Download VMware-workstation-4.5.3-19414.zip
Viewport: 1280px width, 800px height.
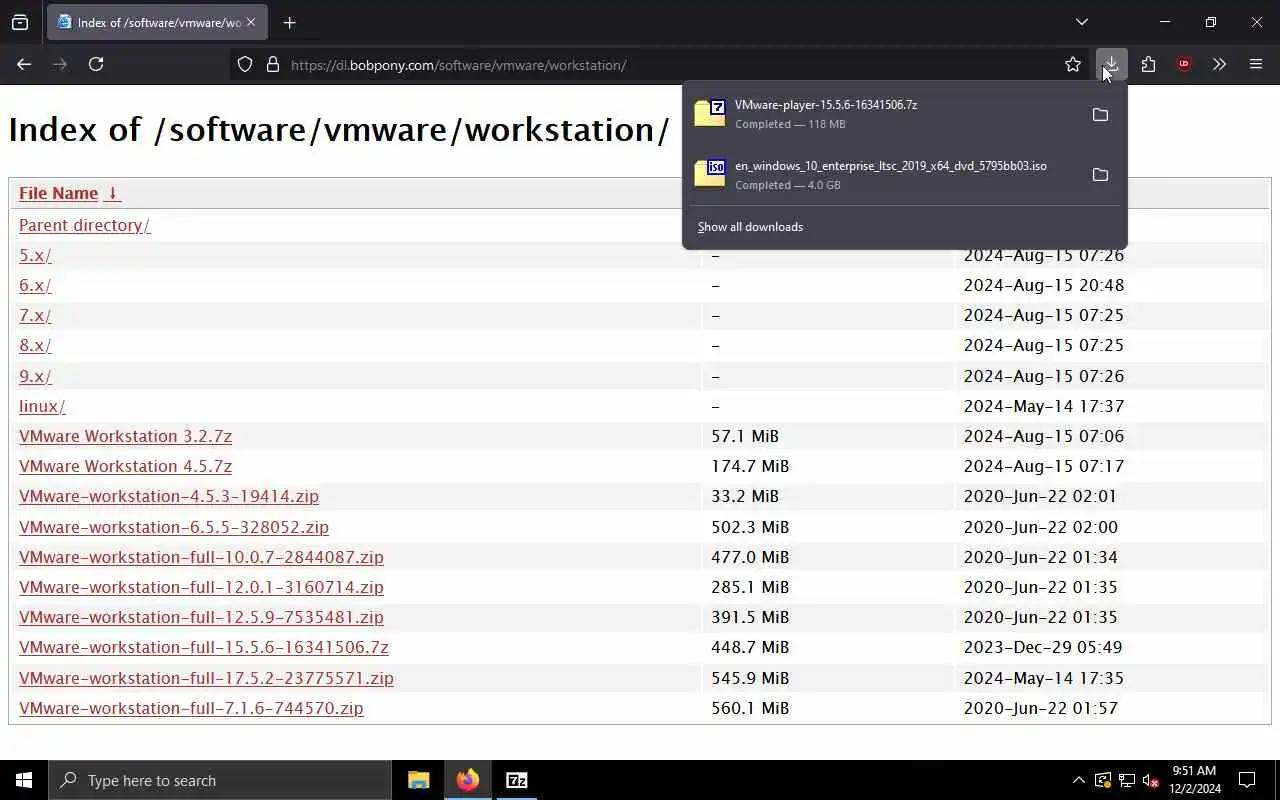[x=169, y=496]
